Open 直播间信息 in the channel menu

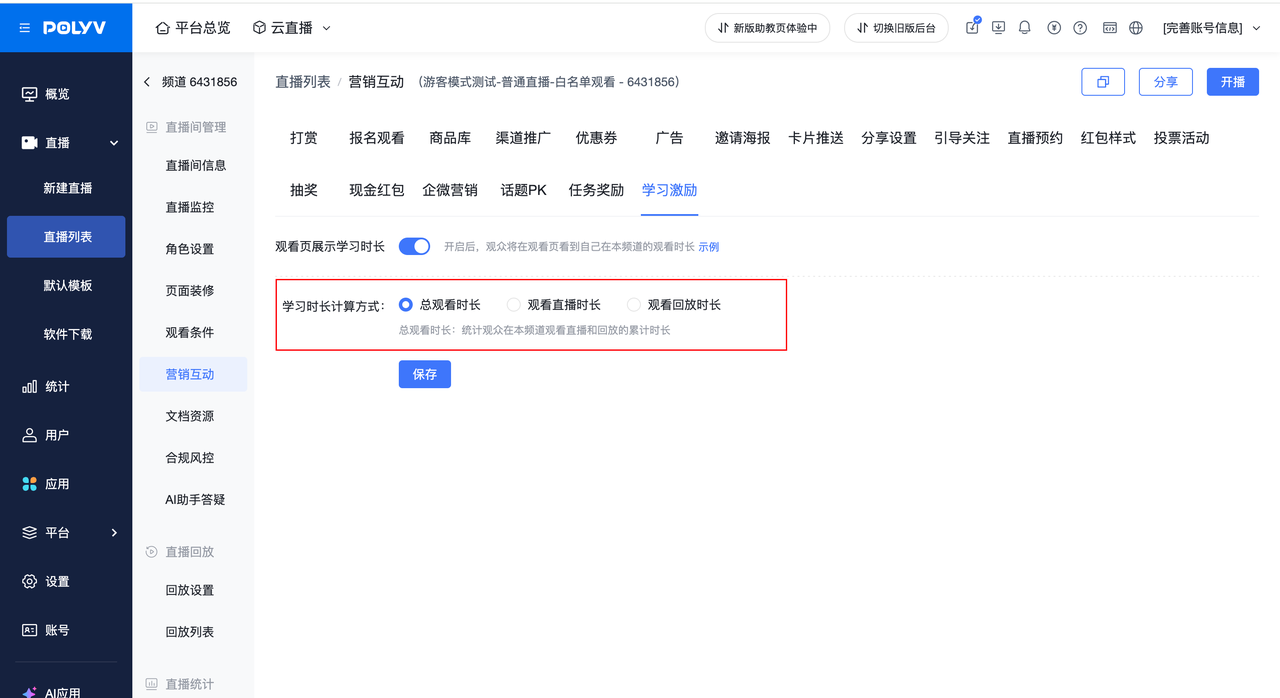(196, 166)
